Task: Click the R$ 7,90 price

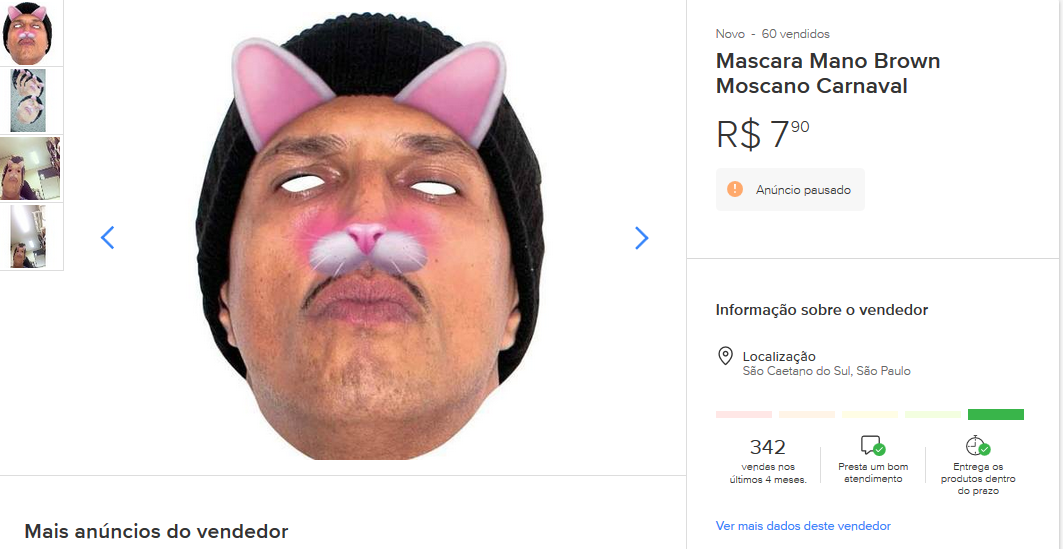Action: 763,134
